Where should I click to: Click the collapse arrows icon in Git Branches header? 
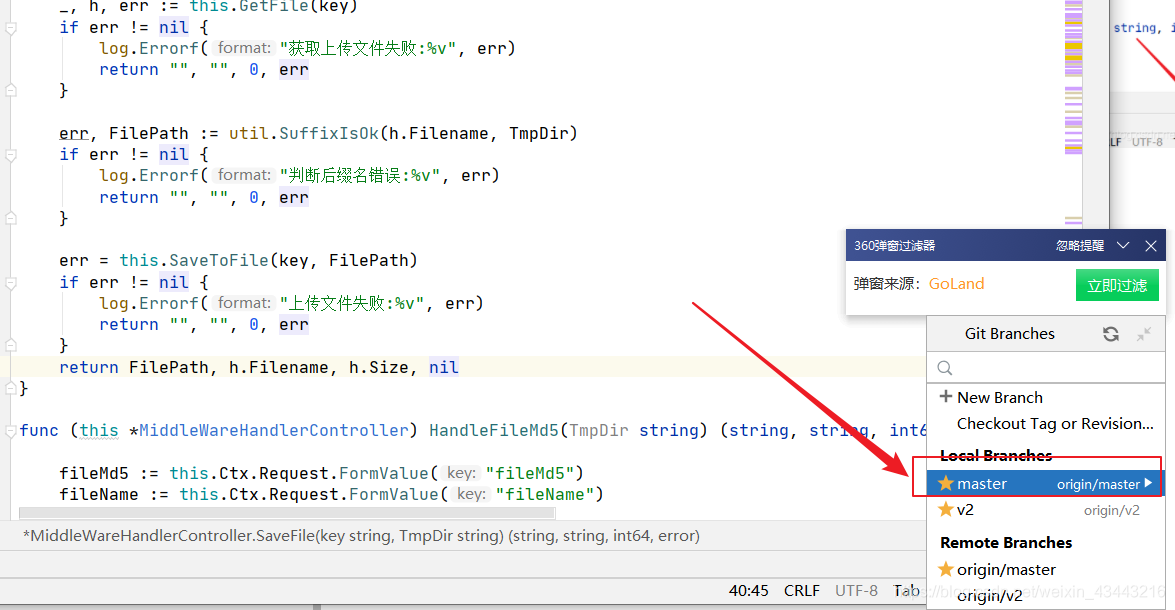pos(1144,334)
